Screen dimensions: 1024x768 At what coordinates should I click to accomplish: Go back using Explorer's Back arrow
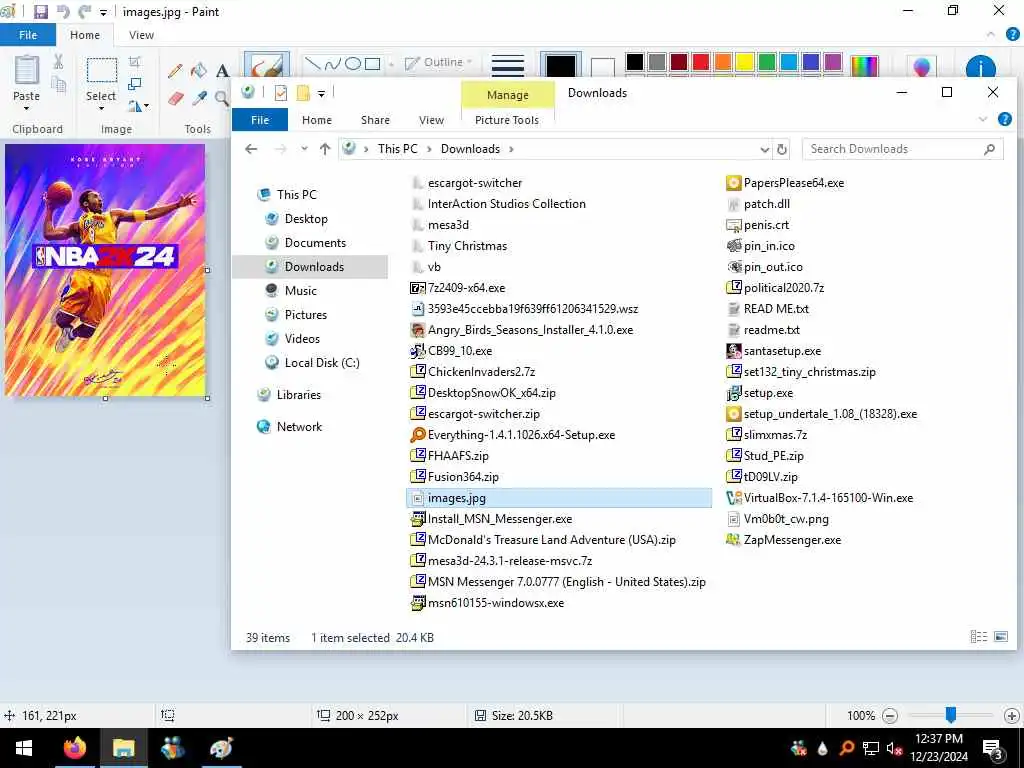coord(251,149)
